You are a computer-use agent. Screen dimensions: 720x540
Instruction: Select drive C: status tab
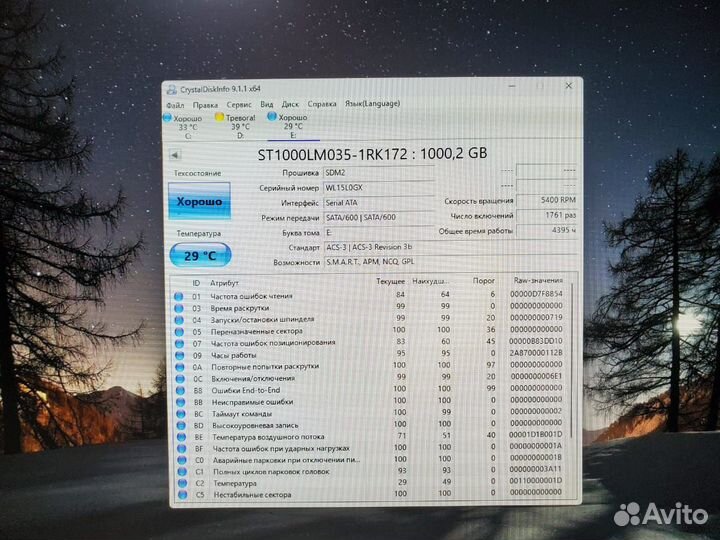(183, 127)
